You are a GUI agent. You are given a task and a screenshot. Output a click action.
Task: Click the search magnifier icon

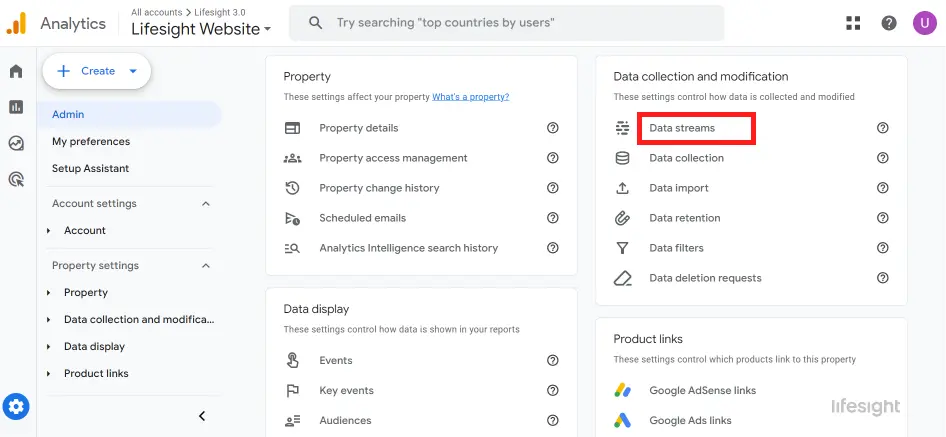pos(315,23)
